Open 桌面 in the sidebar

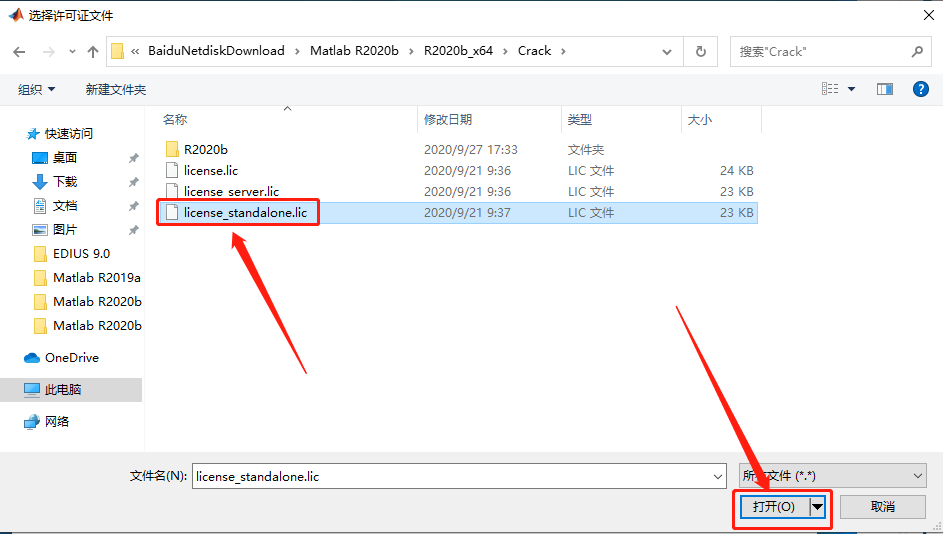[x=65, y=158]
